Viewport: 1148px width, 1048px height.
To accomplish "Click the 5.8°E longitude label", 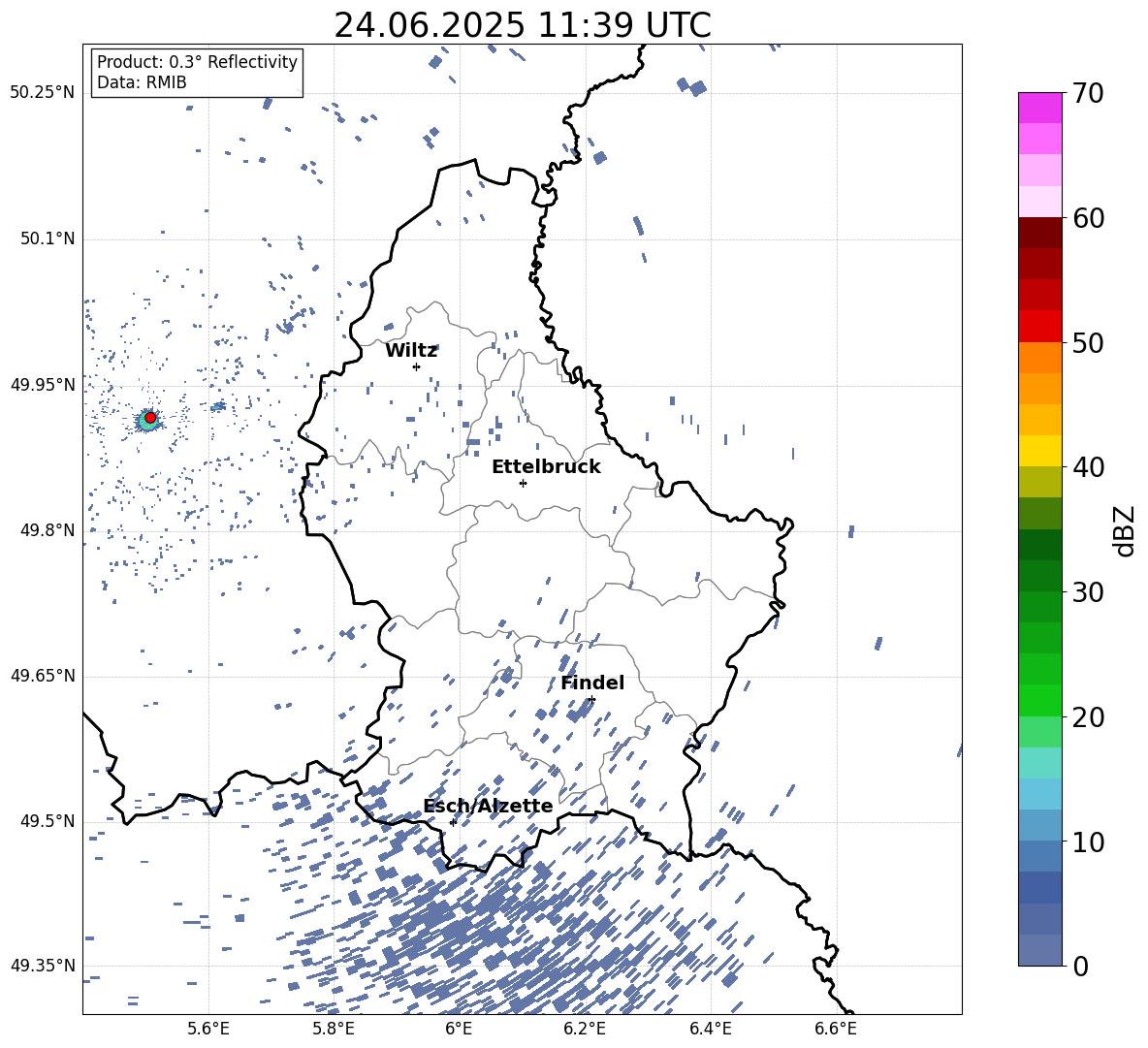I will click(334, 1029).
